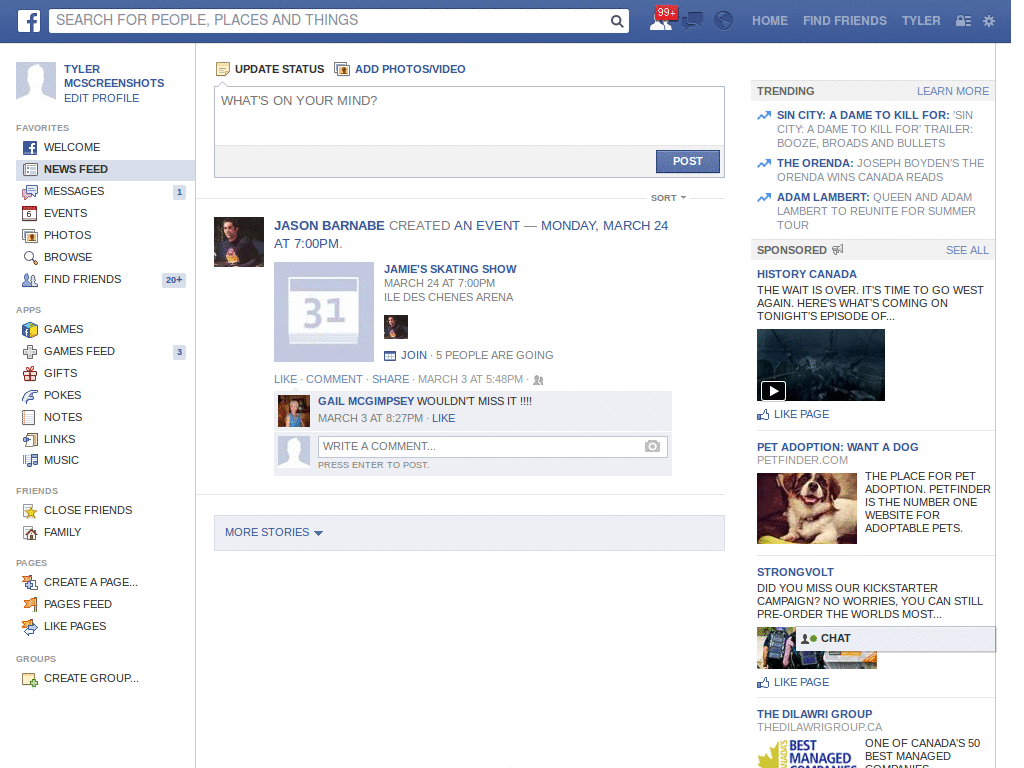
Task: Click Join for Jamie's Skating Show
Action: pos(413,355)
